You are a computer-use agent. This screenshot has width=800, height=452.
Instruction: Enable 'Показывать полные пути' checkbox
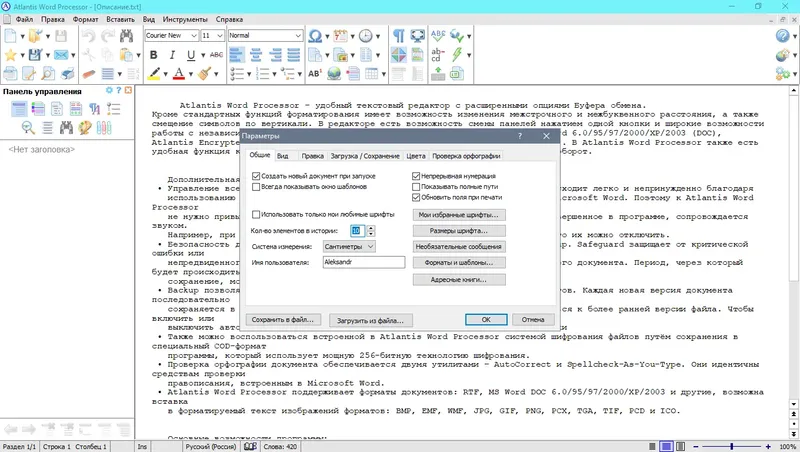[x=416, y=187]
